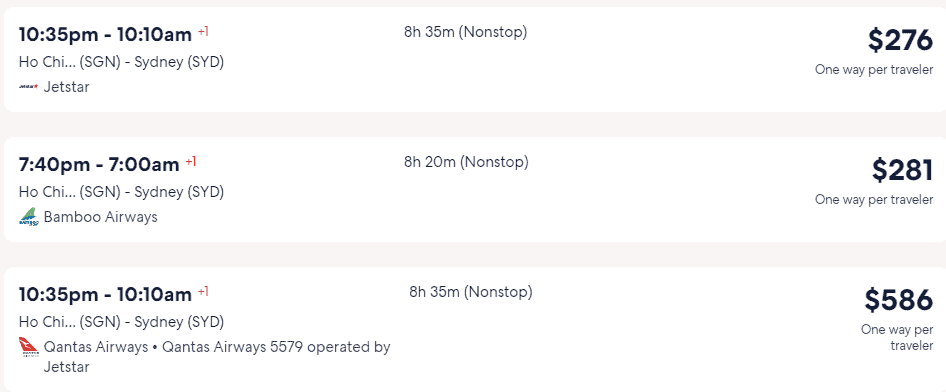Click the +1 day indicator on Bamboo flight
The width and height of the screenshot is (946, 392).
191,162
